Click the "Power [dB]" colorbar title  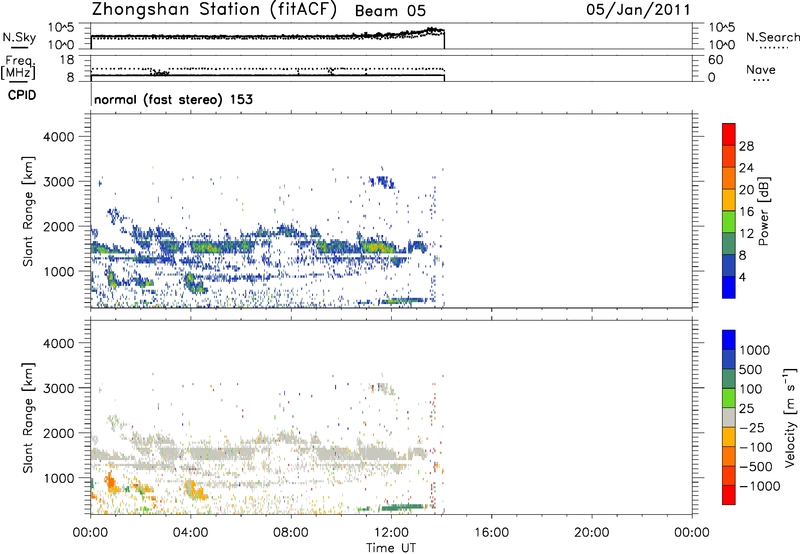(764, 211)
